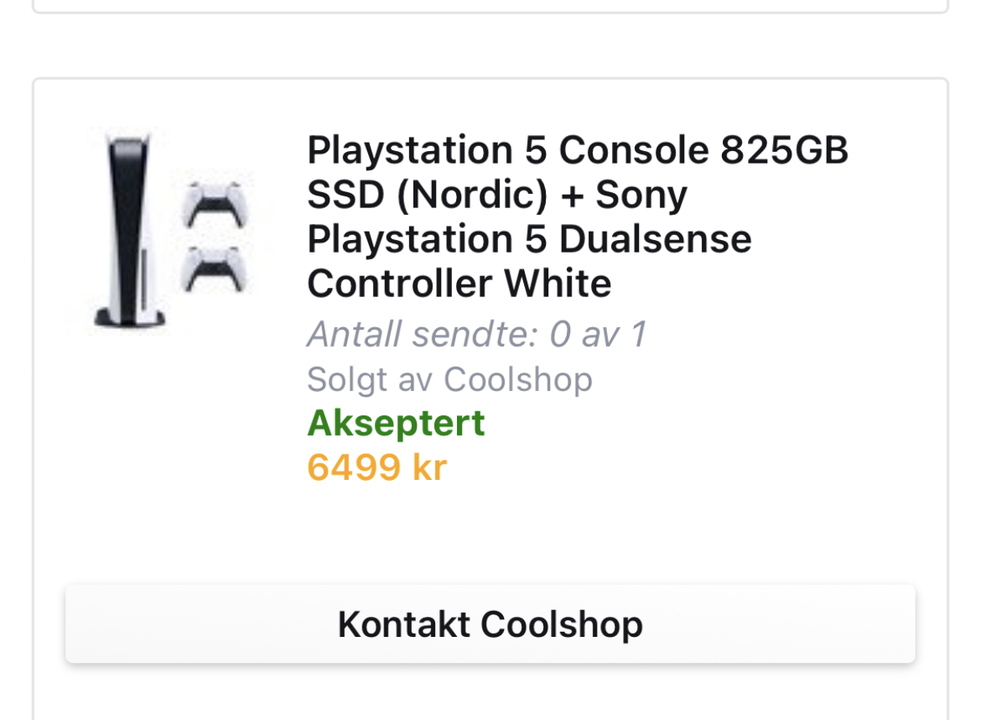The image size is (981, 720).
Task: Click the Dualsense word in product title
Action: point(655,239)
